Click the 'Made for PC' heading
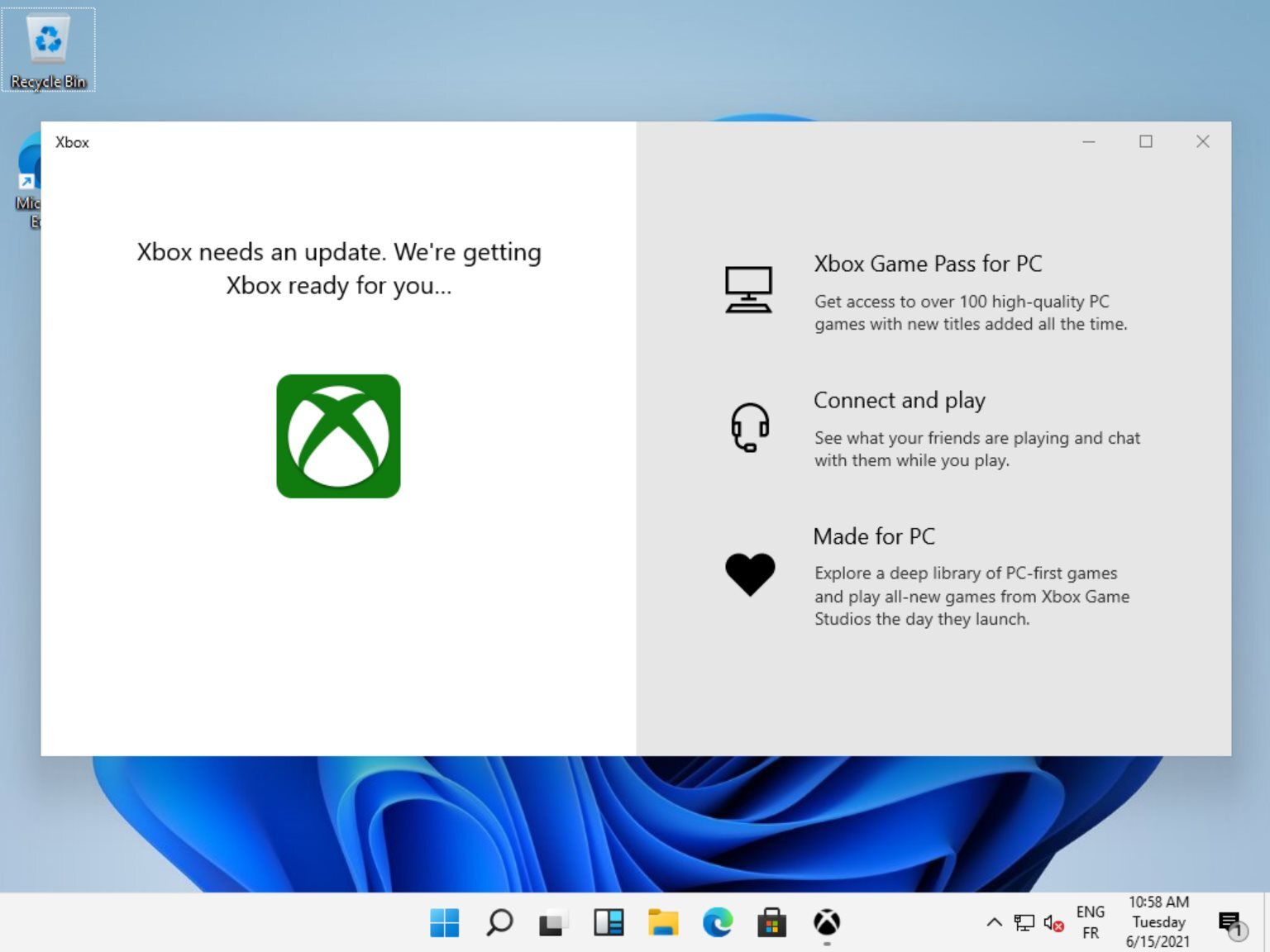This screenshot has height=952, width=1270. (874, 536)
